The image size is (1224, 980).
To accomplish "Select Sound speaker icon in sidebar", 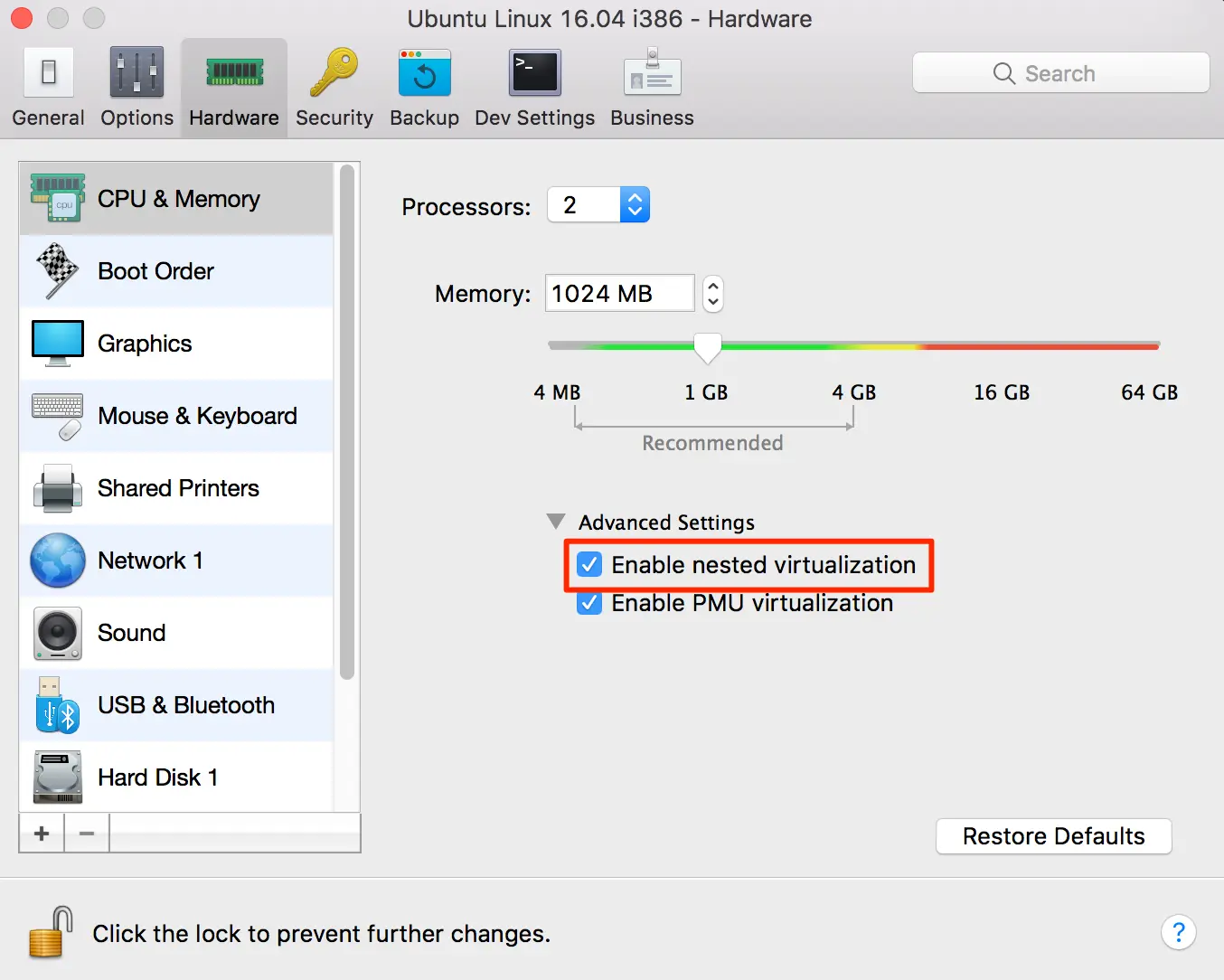I will [x=58, y=633].
